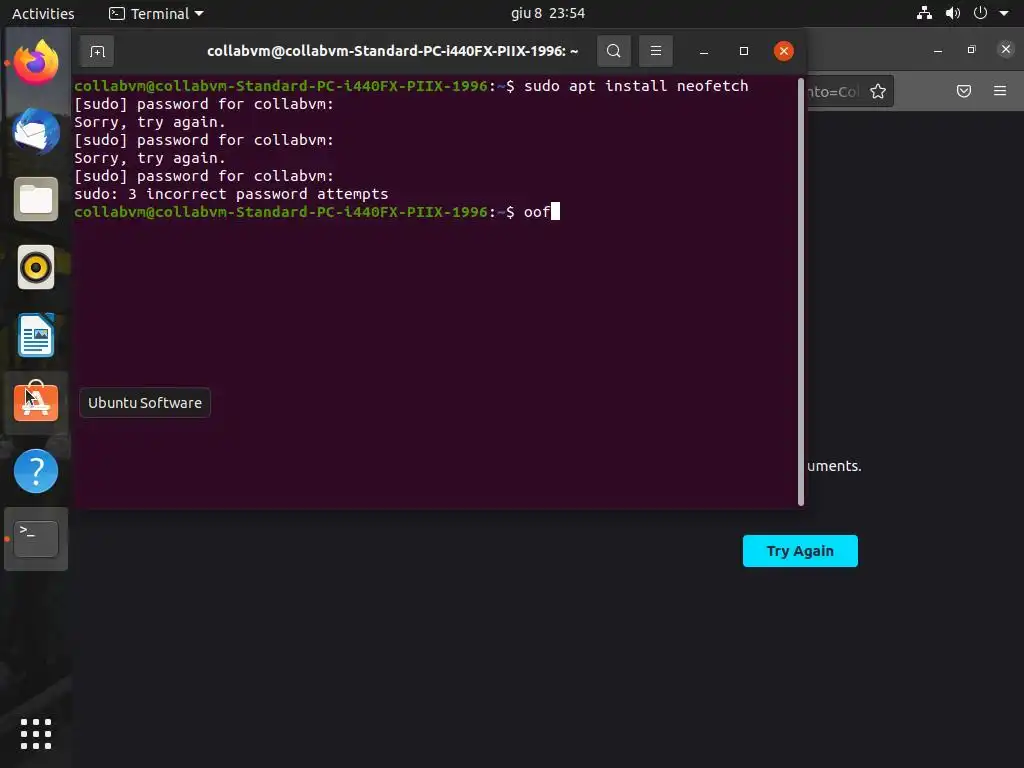Close the terminal window
Viewport: 1024px width, 768px height.
point(784,51)
